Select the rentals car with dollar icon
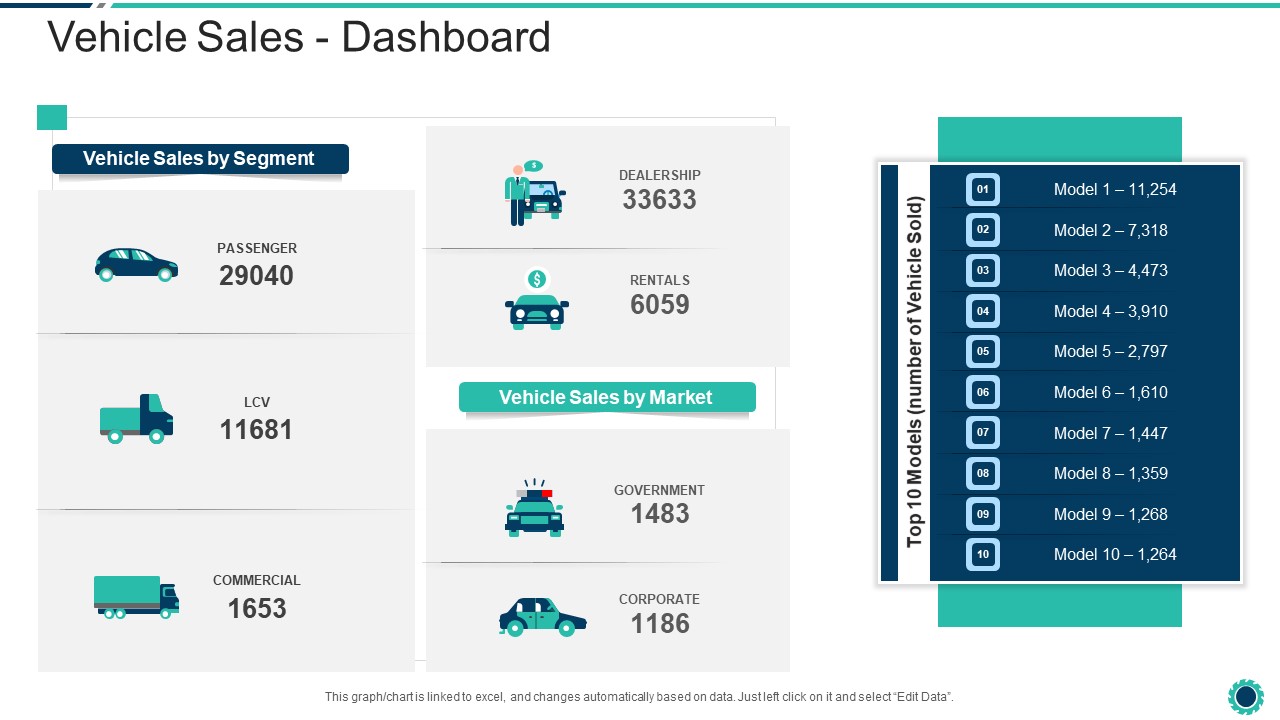The height and width of the screenshot is (720, 1280). pos(537,299)
